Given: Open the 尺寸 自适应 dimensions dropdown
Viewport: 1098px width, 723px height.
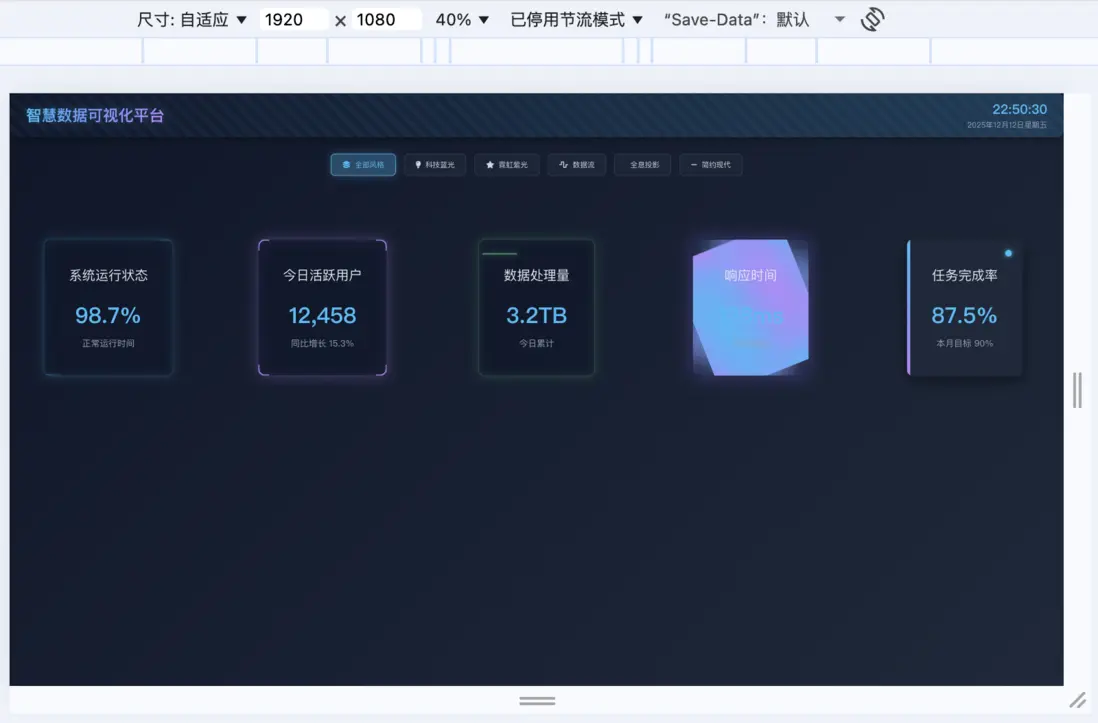Looking at the screenshot, I should [192, 20].
